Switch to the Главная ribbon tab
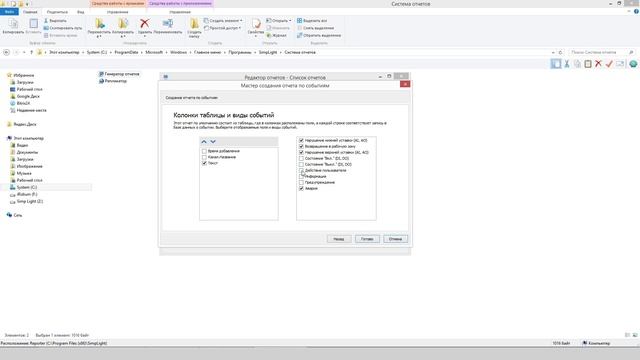The image size is (640, 360). [30, 12]
